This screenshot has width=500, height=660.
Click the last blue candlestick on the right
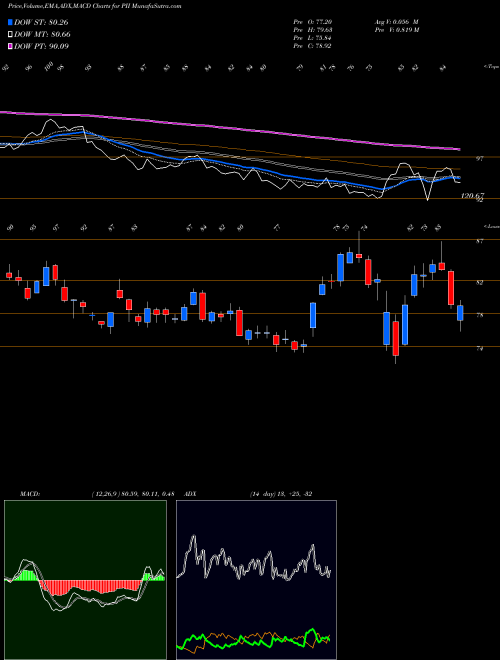460,313
